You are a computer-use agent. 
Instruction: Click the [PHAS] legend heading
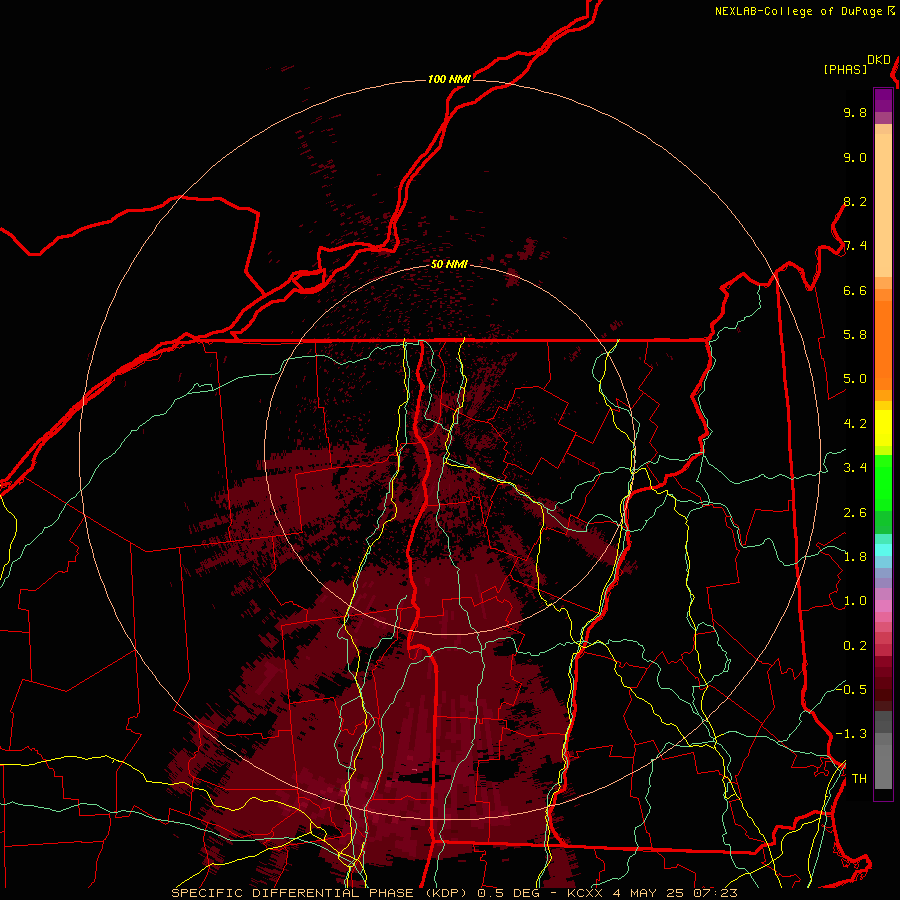(845, 69)
